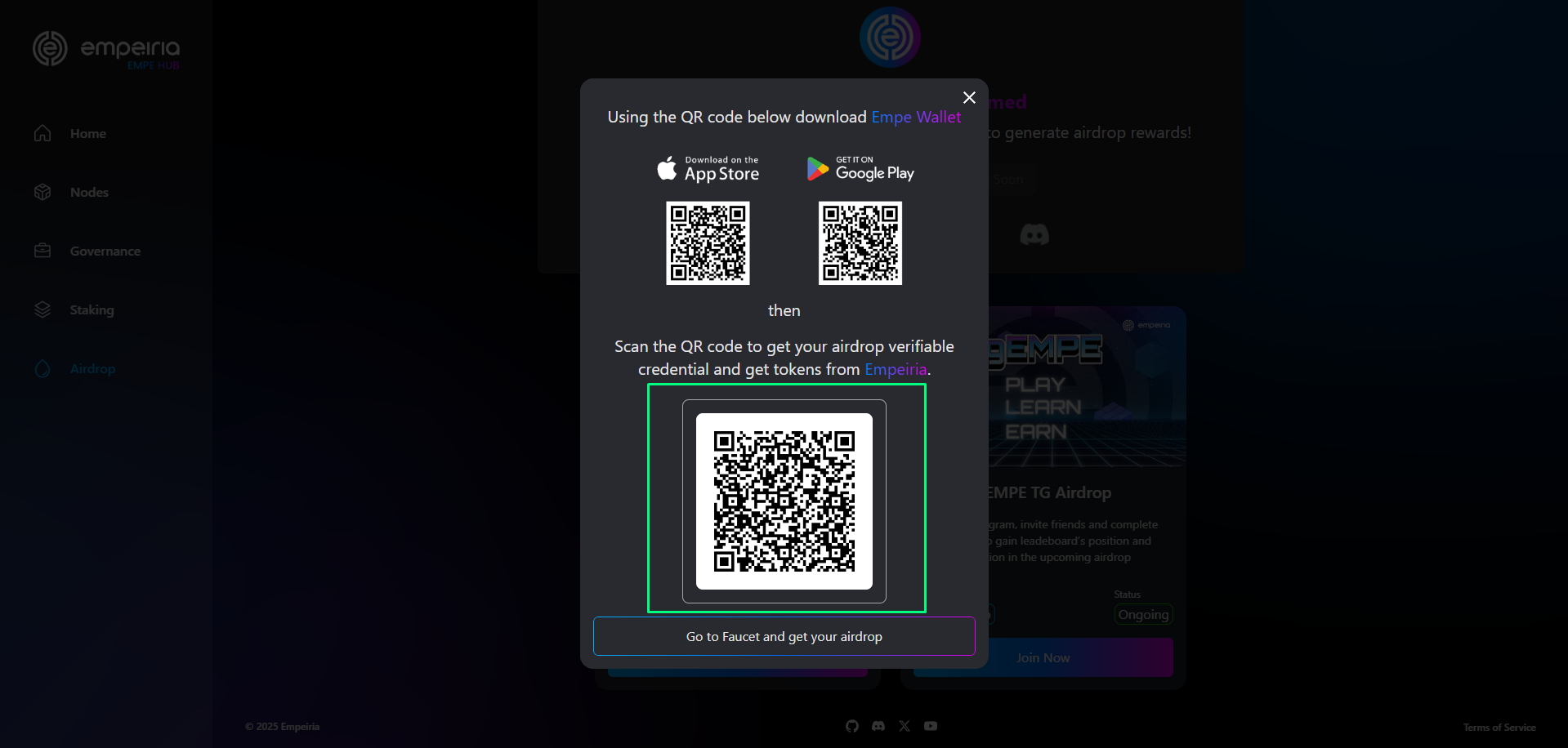The width and height of the screenshot is (1568, 748).
Task: Select Airdrop in the sidebar
Action: pyautogui.click(x=92, y=369)
